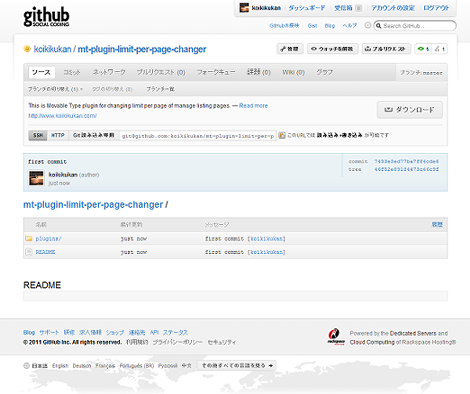Open the プルリクエスト (0) tab

pyautogui.click(x=161, y=72)
